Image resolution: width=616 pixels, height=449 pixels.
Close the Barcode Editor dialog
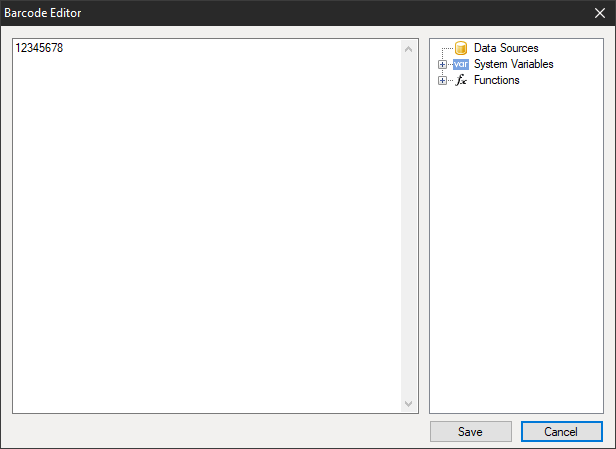click(598, 13)
